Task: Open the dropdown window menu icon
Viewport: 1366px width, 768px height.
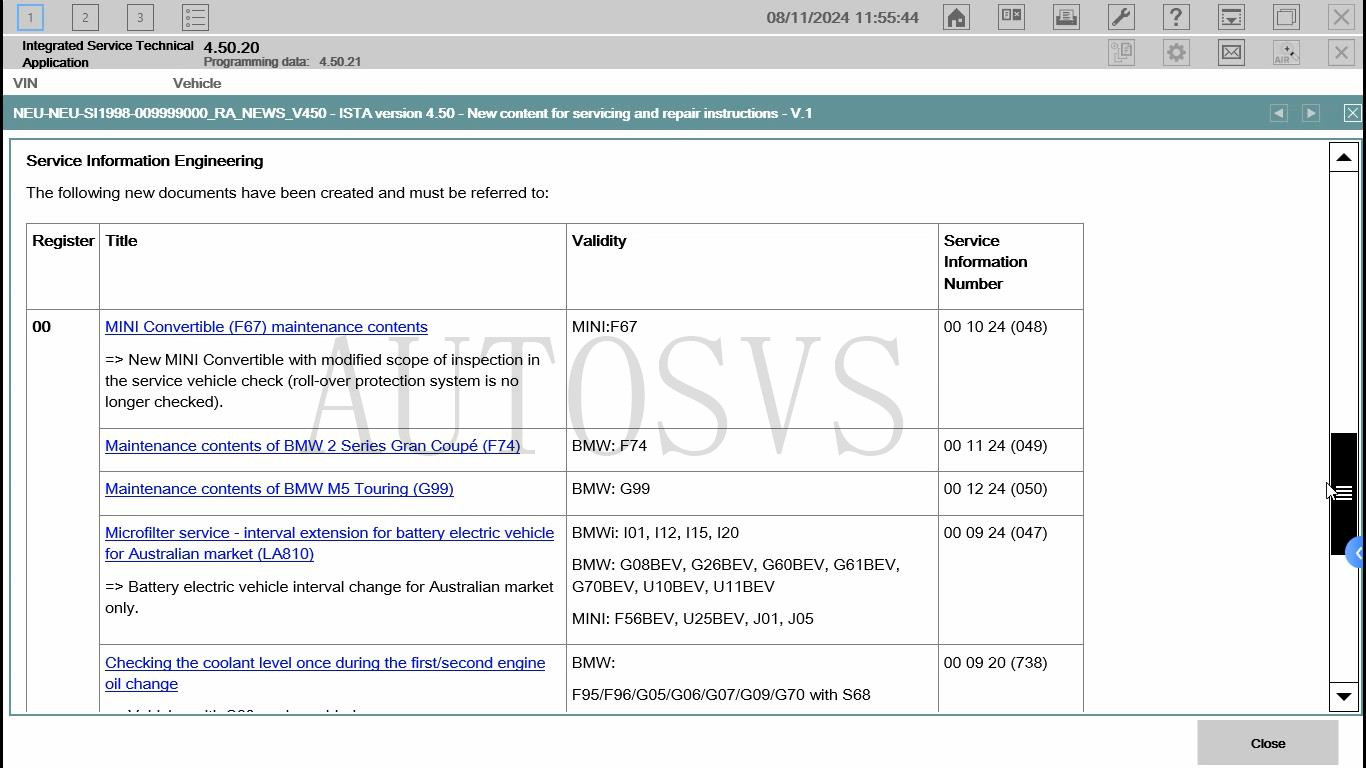Action: pyautogui.click(x=1231, y=17)
